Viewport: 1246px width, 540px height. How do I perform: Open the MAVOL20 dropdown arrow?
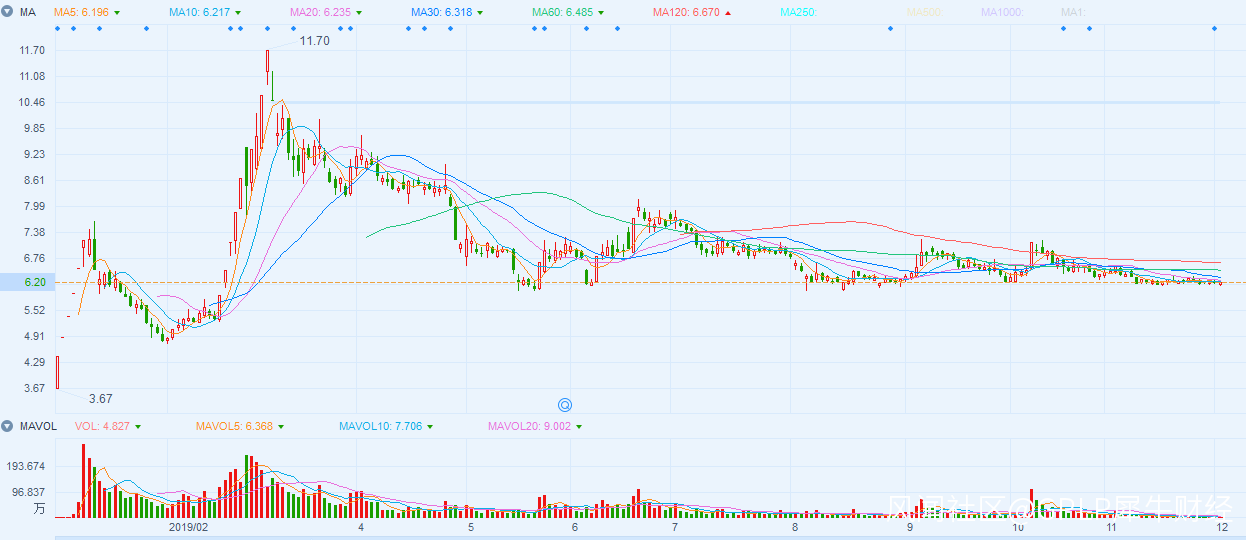click(579, 426)
